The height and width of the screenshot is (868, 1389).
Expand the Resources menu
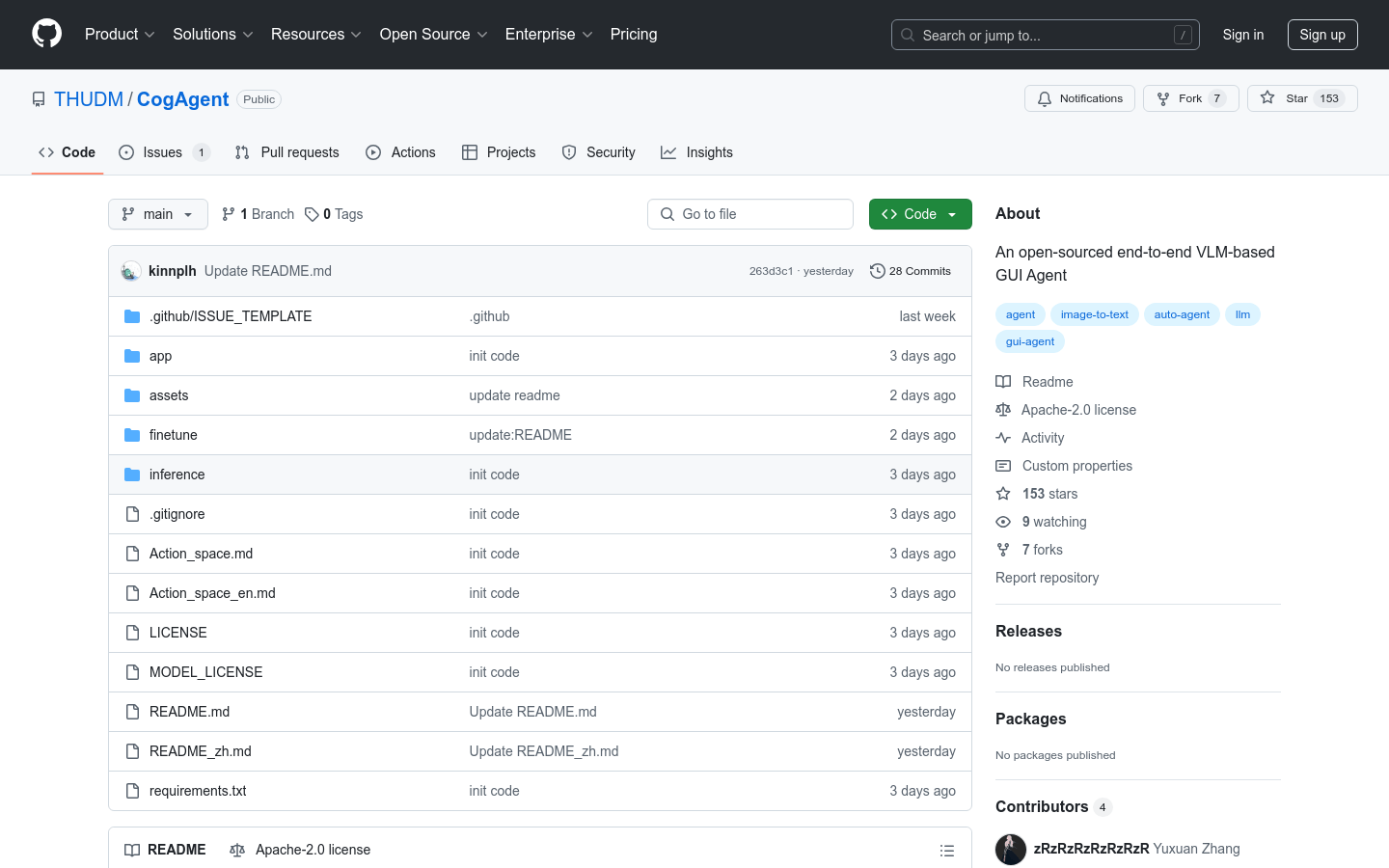pyautogui.click(x=316, y=35)
